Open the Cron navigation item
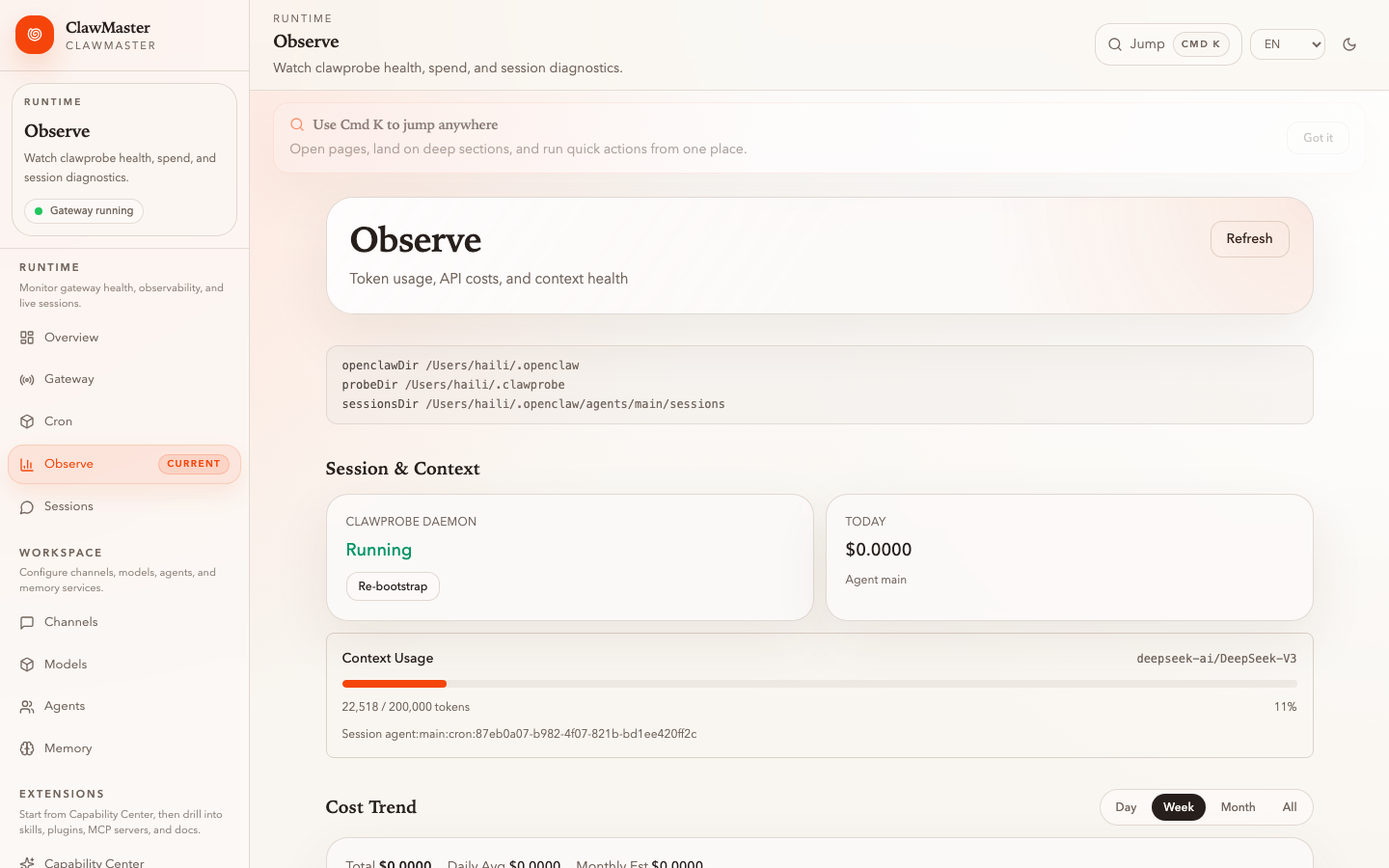Screen dimensions: 1389x868 pyautogui.click(x=124, y=421)
